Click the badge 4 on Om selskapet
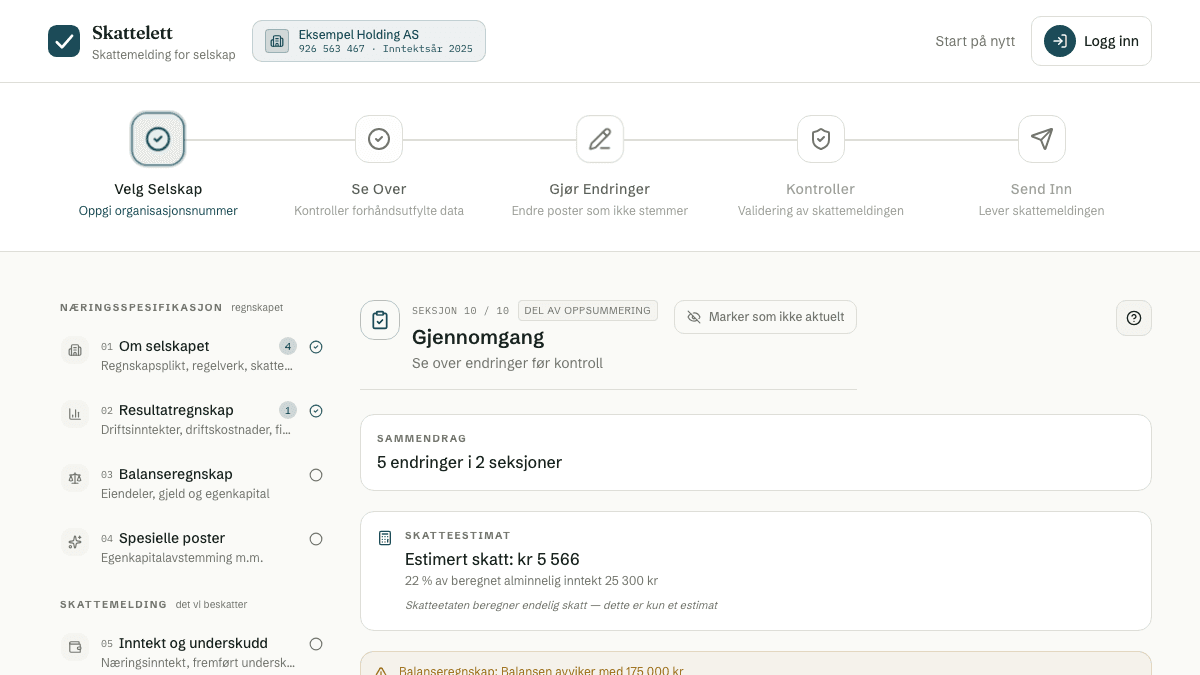 (288, 346)
